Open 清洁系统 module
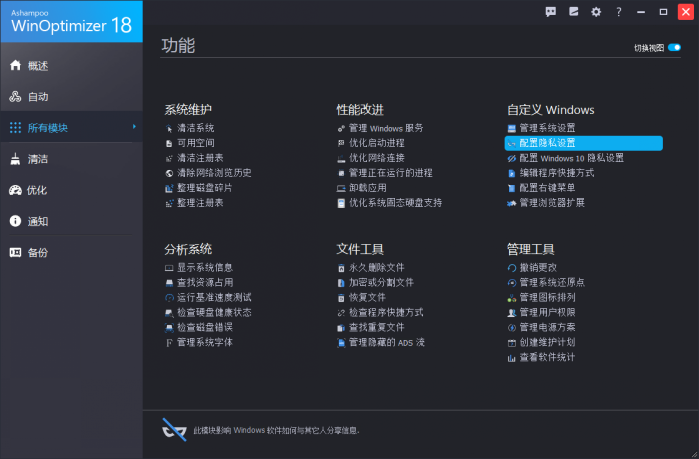The width and height of the screenshot is (699, 459). (x=196, y=128)
